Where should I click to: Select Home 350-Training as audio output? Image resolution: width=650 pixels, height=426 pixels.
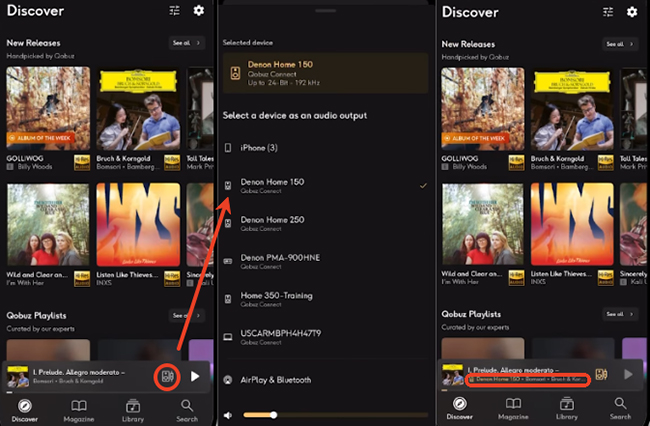[325, 299]
